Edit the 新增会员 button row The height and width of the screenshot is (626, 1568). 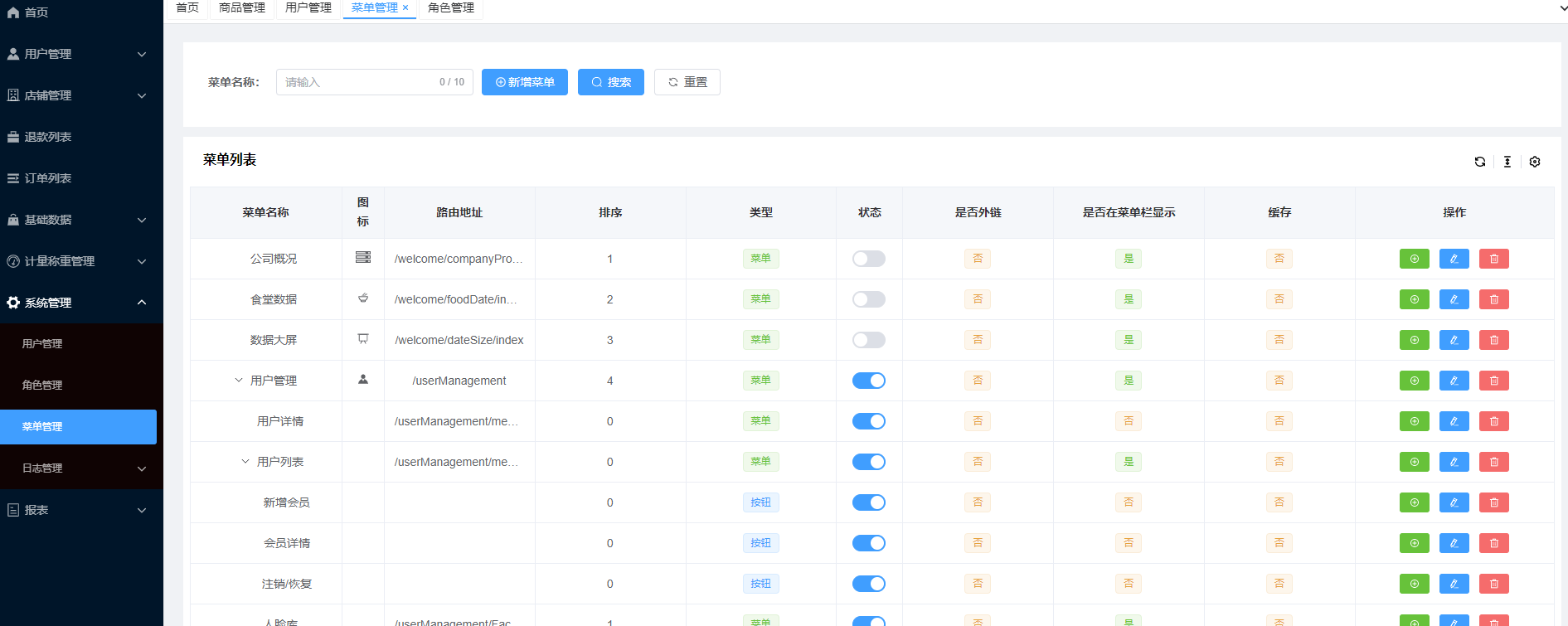1454,502
